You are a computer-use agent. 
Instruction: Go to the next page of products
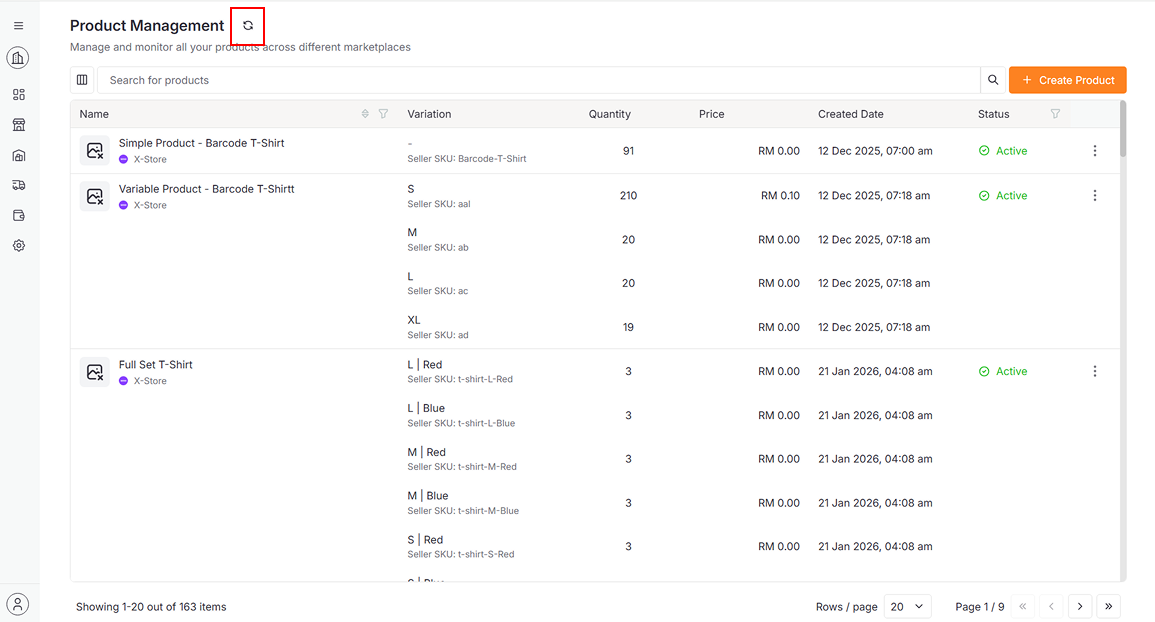[1079, 606]
